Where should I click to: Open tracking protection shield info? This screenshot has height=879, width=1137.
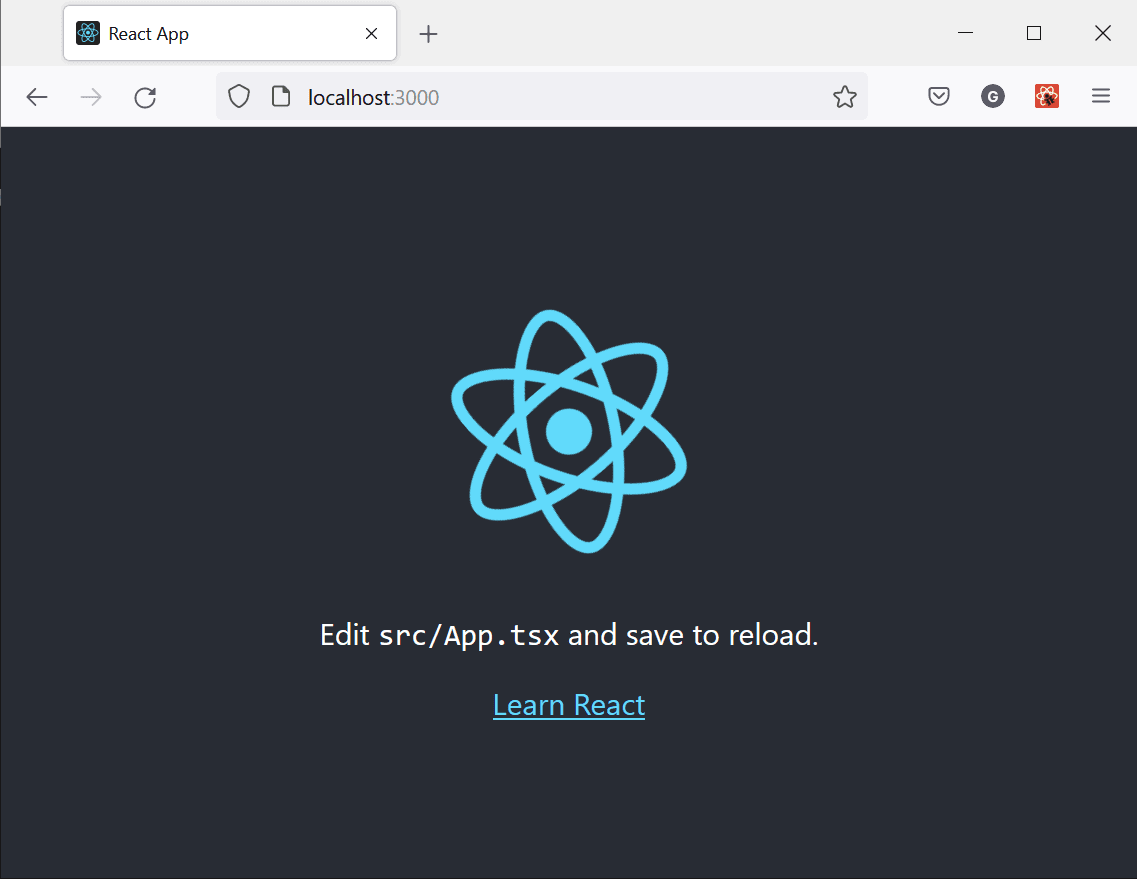239,96
